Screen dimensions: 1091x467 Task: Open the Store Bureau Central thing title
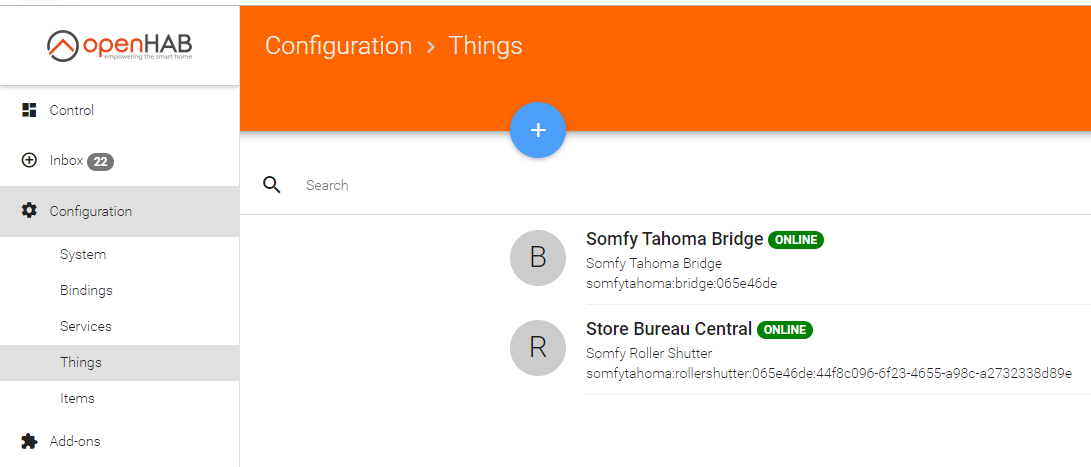(669, 329)
